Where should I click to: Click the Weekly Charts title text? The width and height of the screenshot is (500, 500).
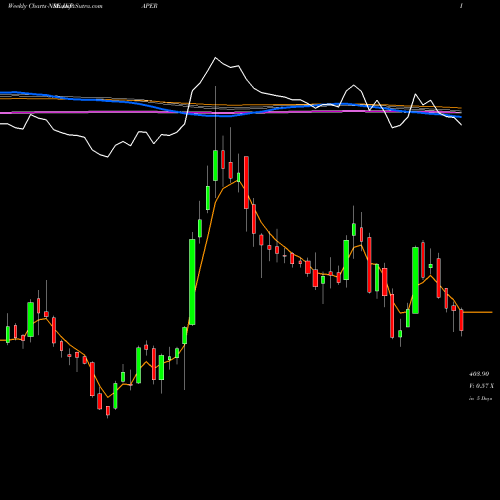click(28, 6)
